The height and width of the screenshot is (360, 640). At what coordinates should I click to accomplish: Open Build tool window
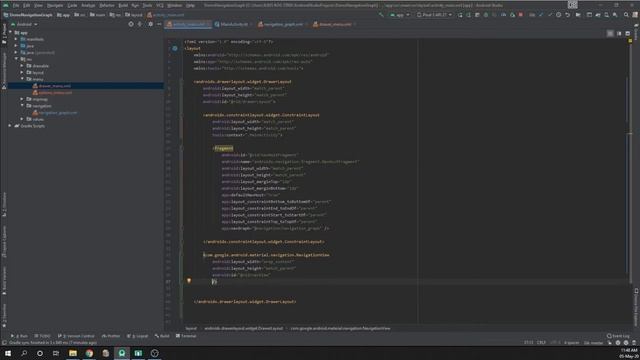pyautogui.click(x=162, y=336)
